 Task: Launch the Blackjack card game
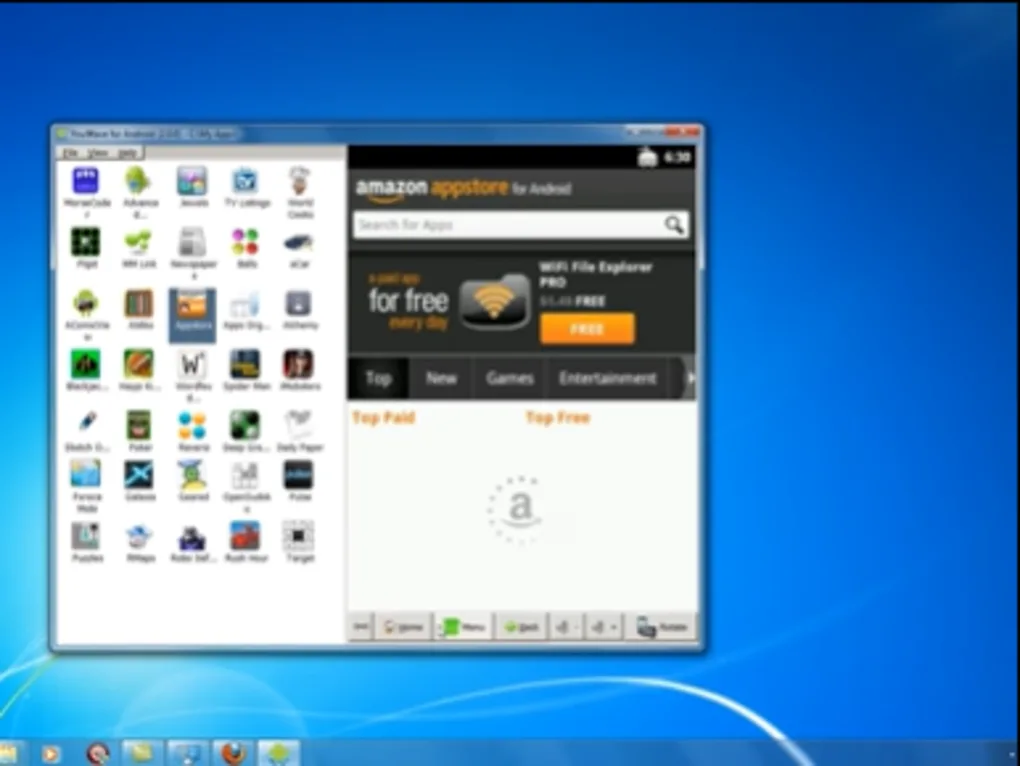(x=86, y=364)
